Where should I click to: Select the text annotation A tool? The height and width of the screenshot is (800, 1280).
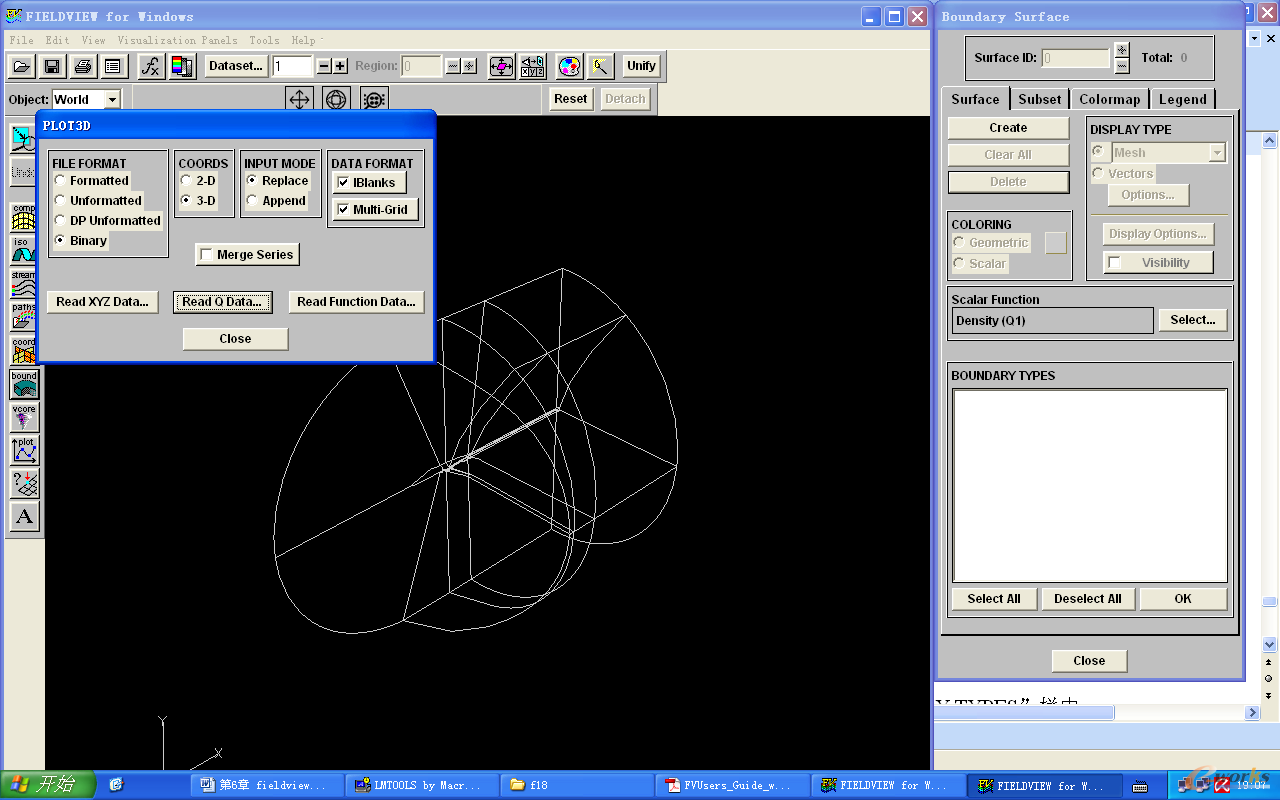(x=24, y=516)
